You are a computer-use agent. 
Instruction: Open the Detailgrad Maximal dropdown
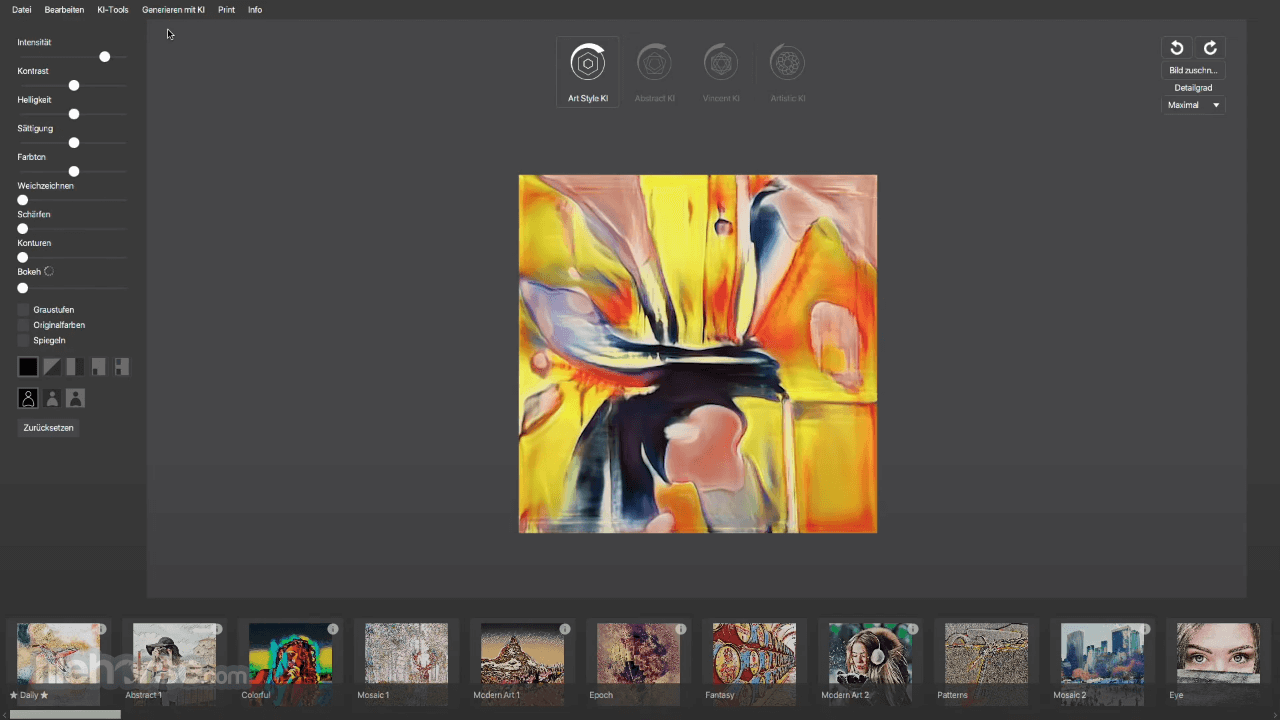1193,105
